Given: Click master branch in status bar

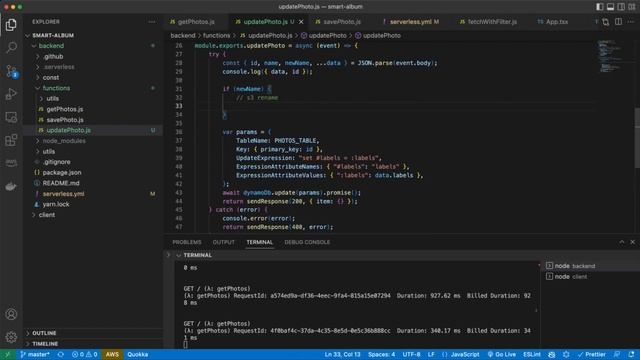Looking at the screenshot, I should coord(35,354).
